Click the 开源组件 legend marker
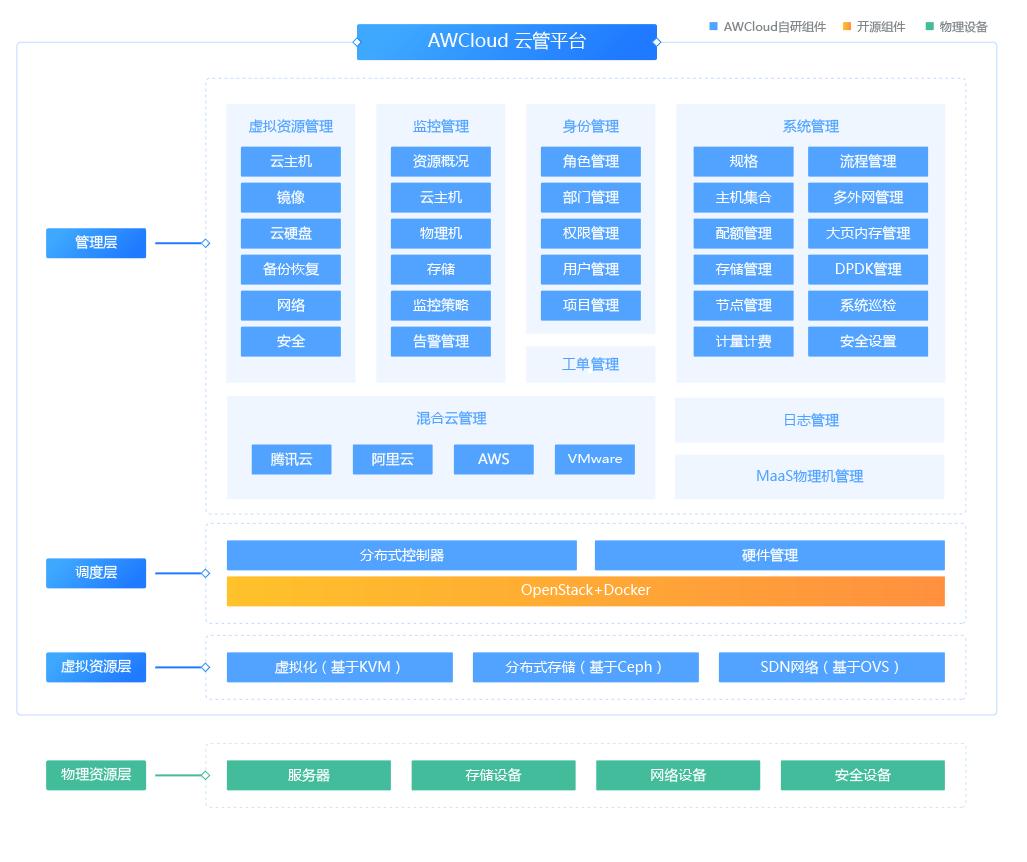This screenshot has height=862, width=1027. pos(845,27)
